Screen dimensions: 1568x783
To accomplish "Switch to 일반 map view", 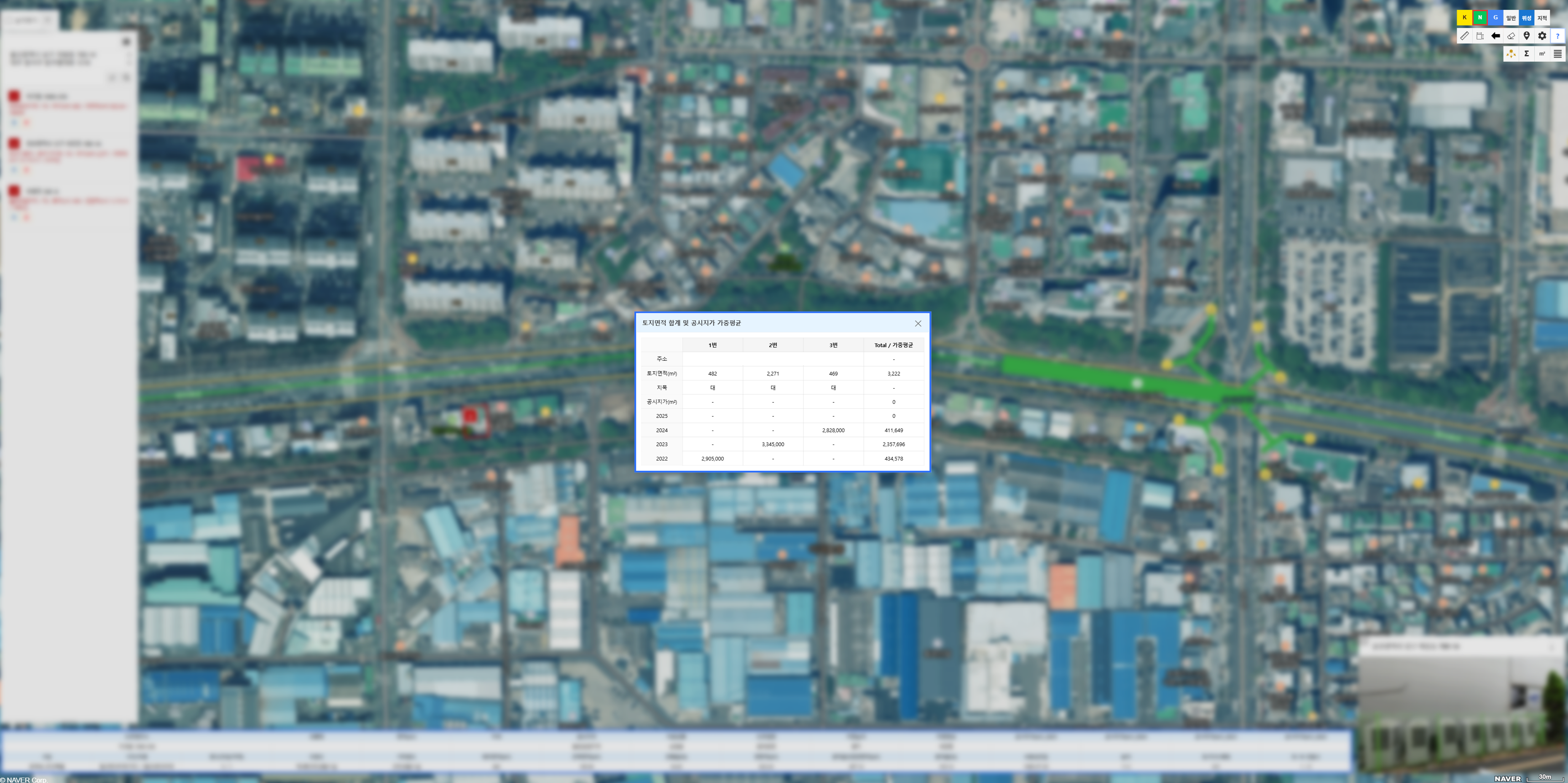I will (1511, 18).
